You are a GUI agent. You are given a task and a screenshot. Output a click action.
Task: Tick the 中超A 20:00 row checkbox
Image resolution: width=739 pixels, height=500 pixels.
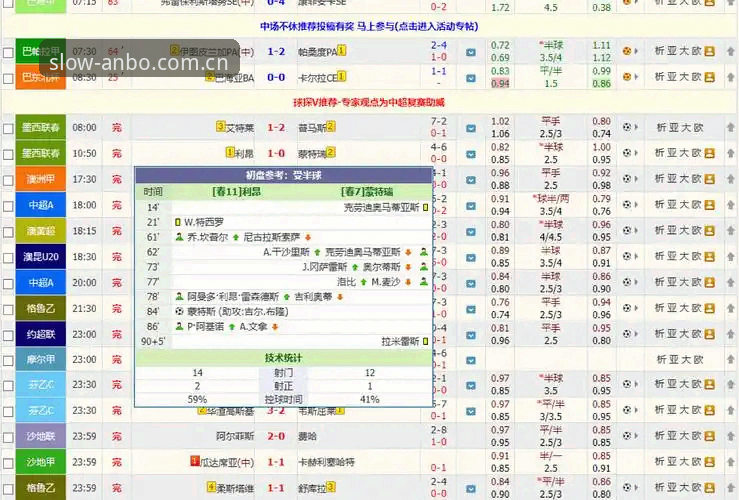point(8,284)
